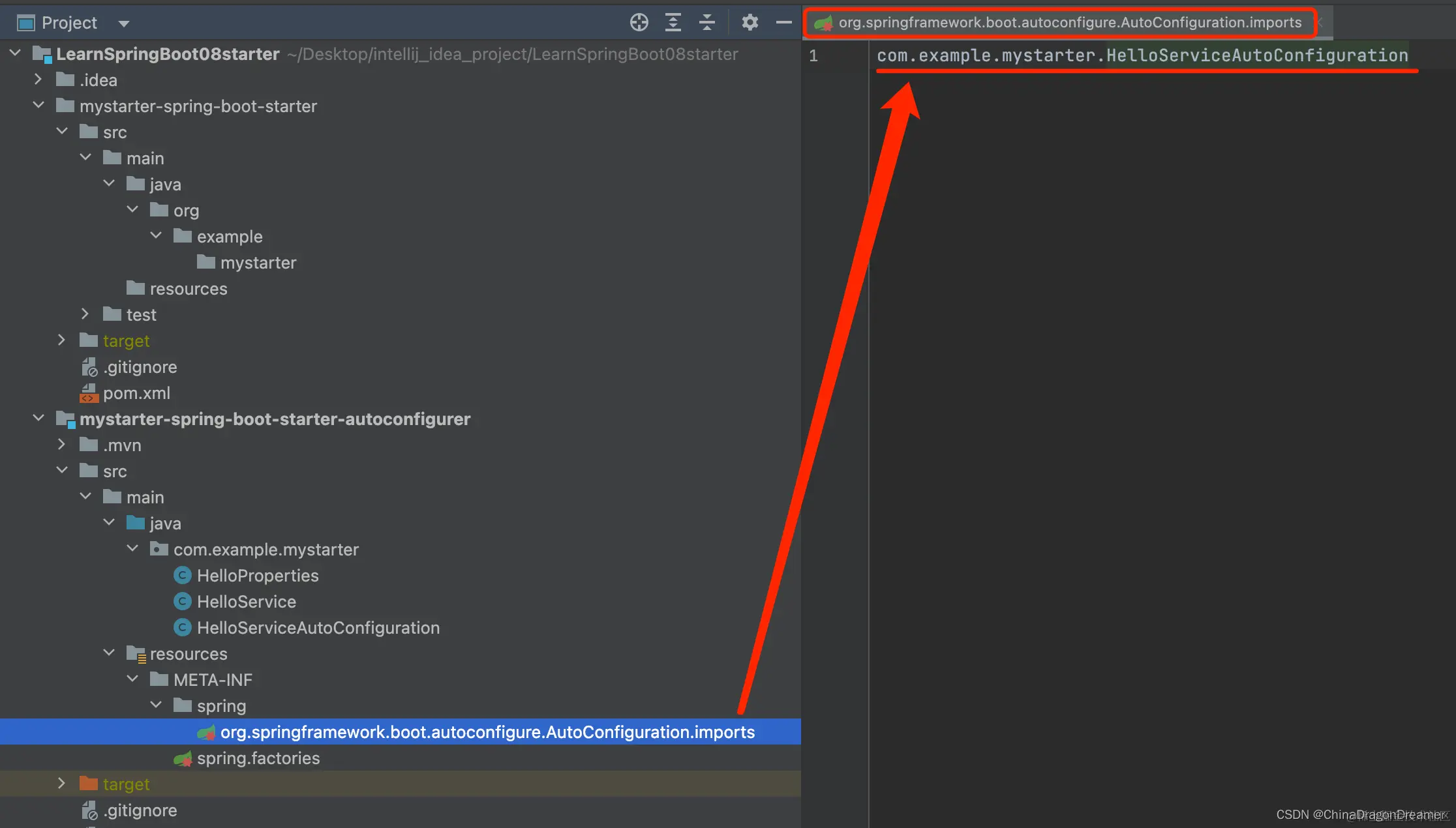Click the Collapse All toolbar icon
This screenshot has height=828, width=1456.
[706, 23]
